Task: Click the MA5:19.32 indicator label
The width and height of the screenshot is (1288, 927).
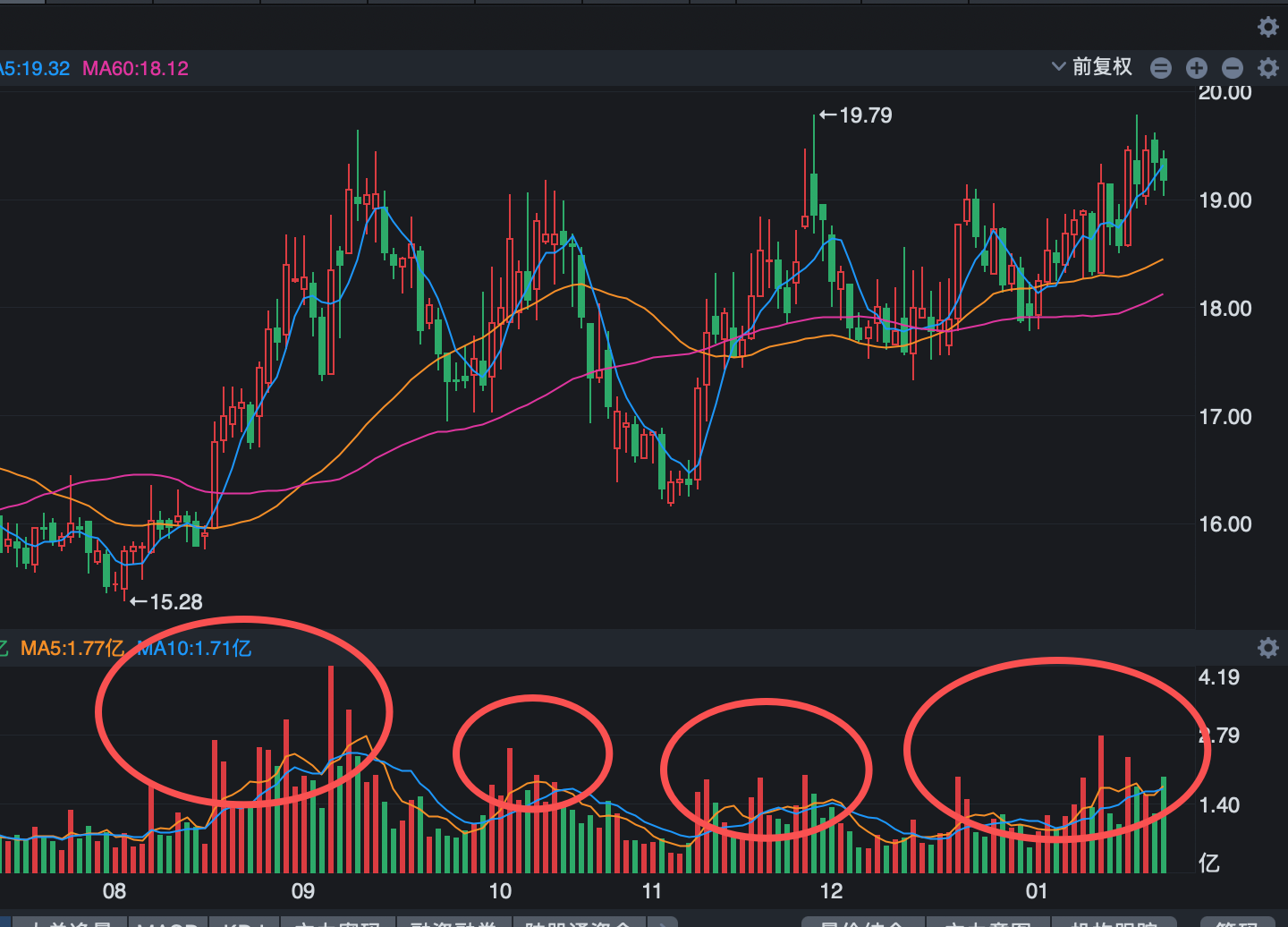Action: 34,68
